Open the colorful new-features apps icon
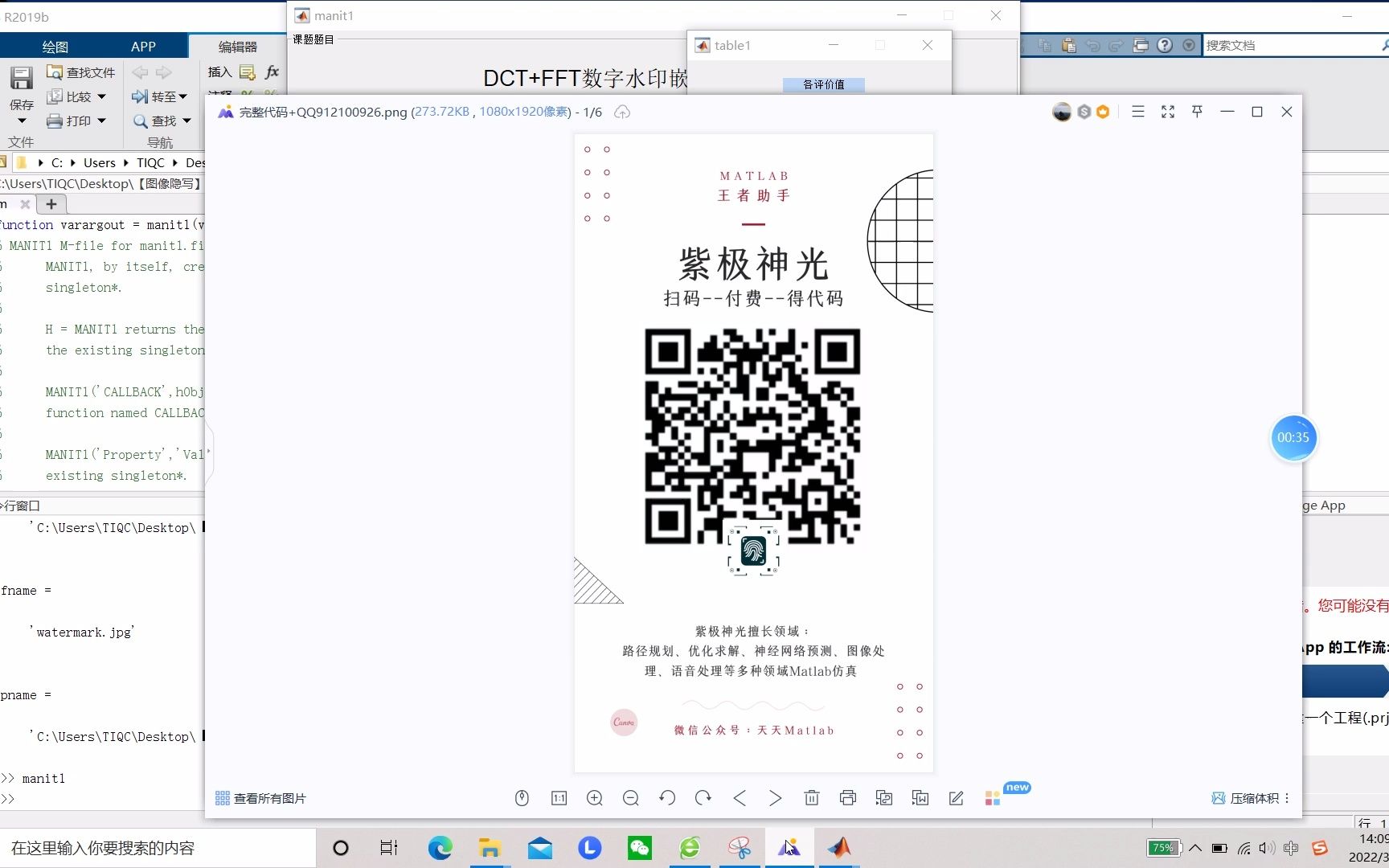1389x868 pixels. [x=993, y=798]
